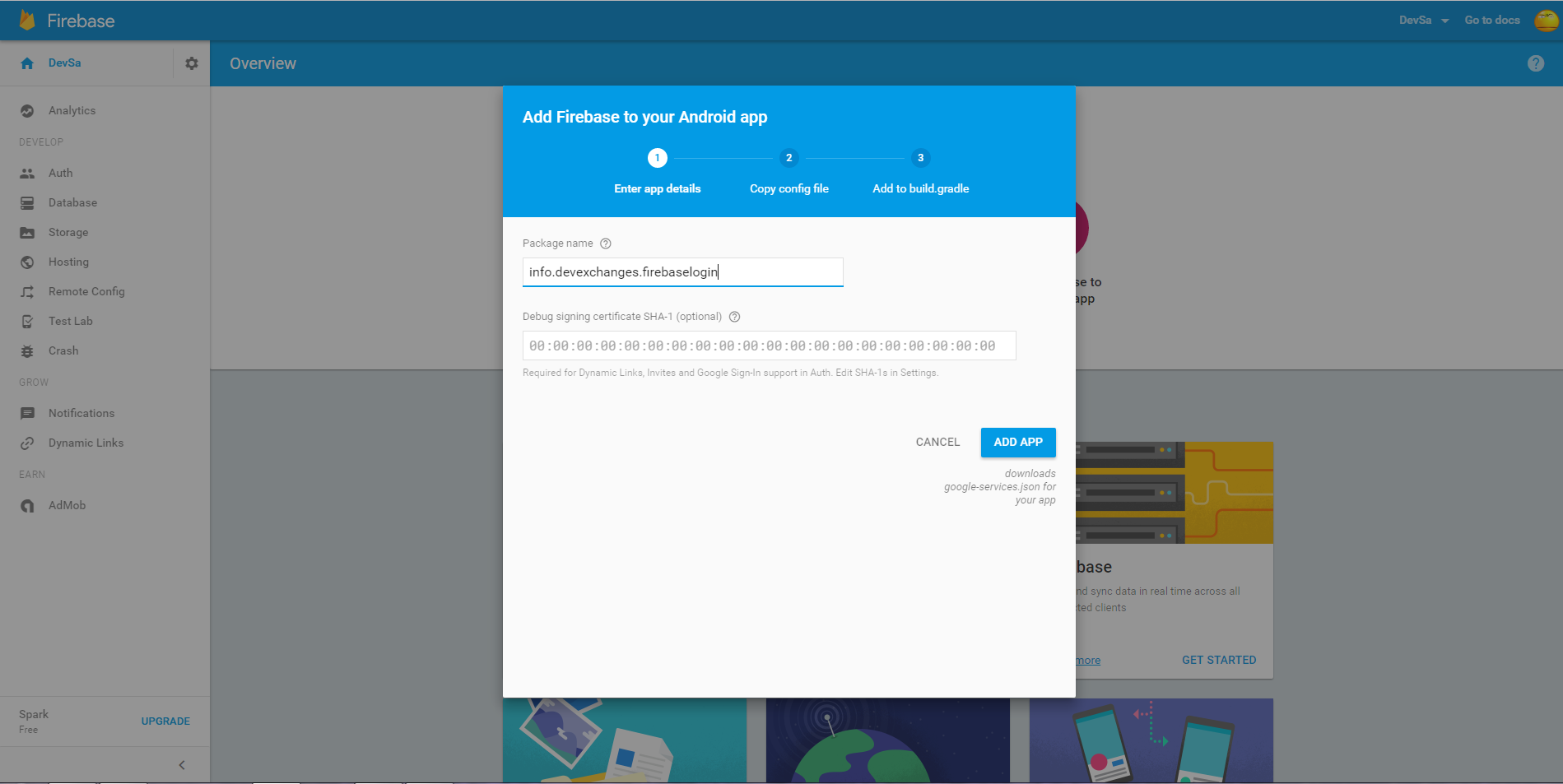The height and width of the screenshot is (784, 1563).
Task: Click the Firebase flame logo
Action: click(27, 21)
